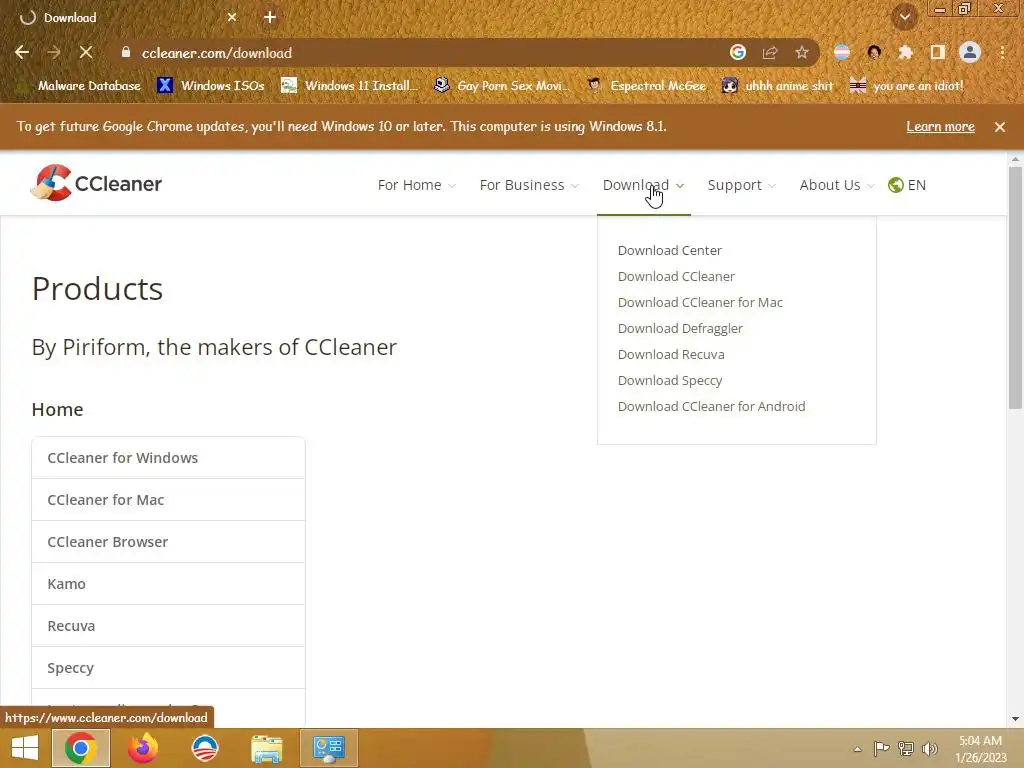Select Download Recuva entry
Screen dimensions: 1024x768
[671, 355]
